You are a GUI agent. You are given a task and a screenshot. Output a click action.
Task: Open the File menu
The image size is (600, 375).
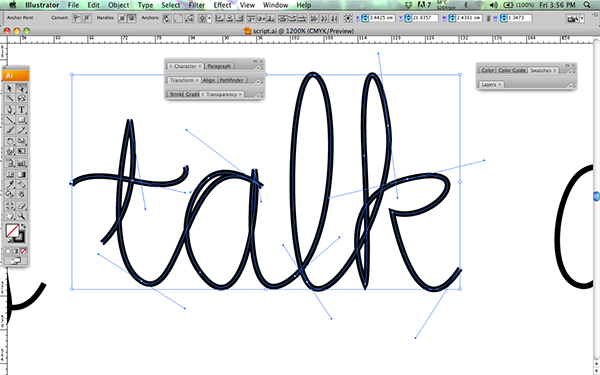coord(73,5)
